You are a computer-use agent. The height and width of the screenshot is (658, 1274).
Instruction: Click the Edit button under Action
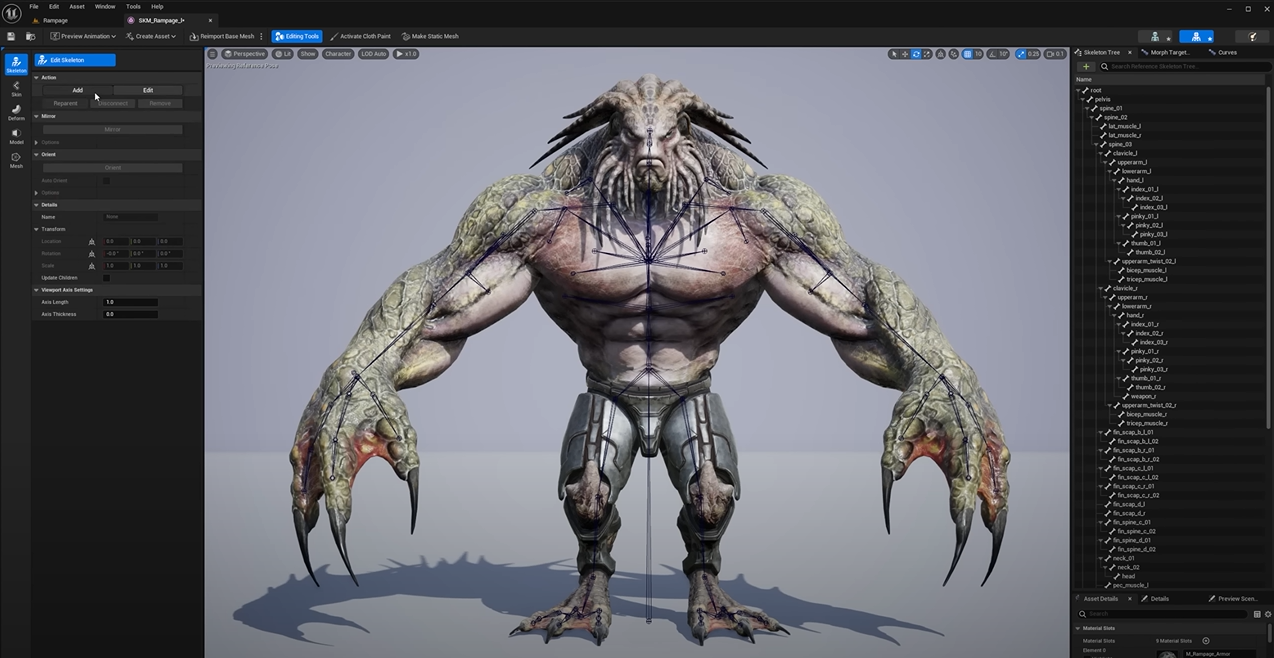[x=148, y=90]
